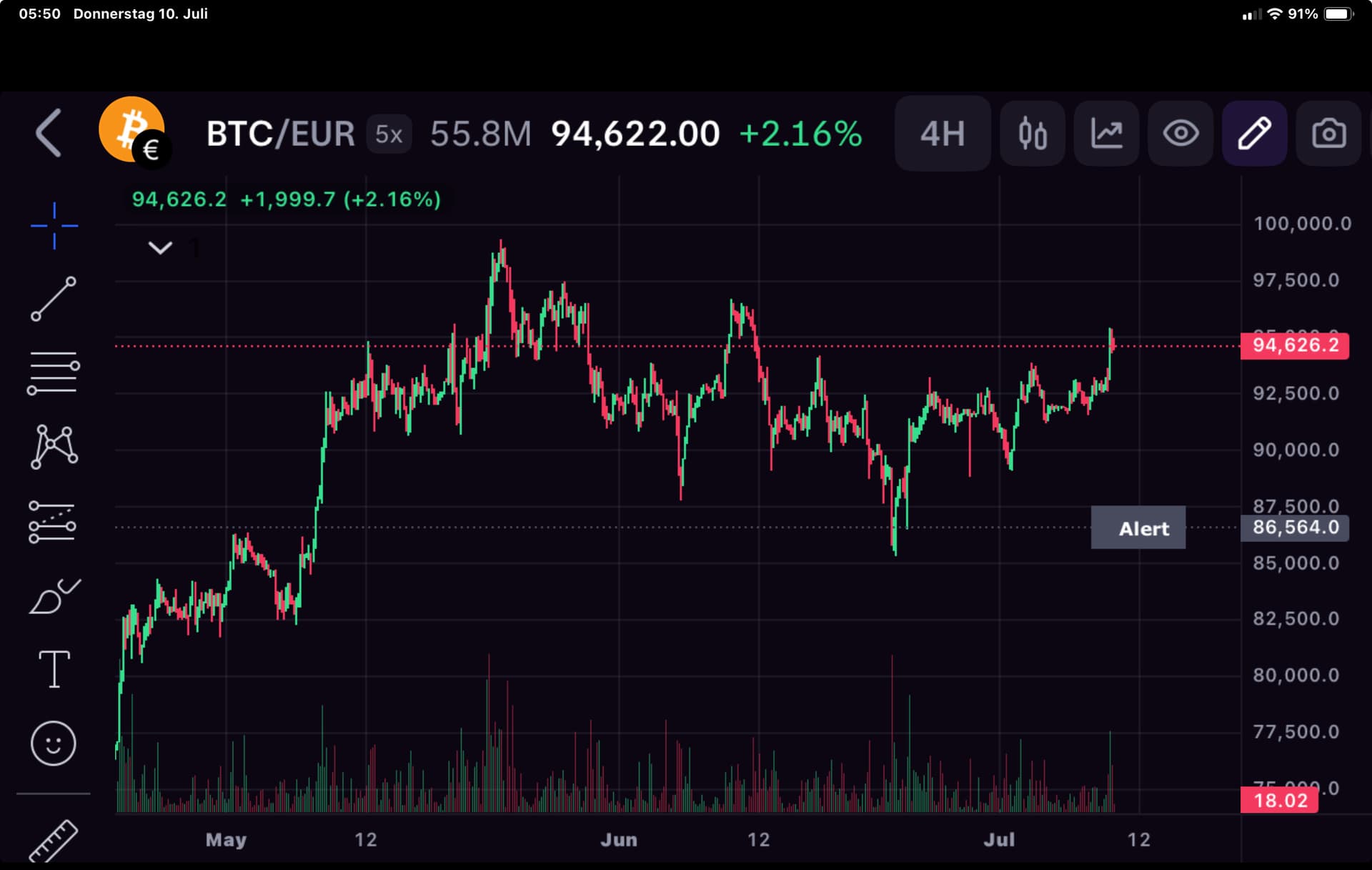The width and height of the screenshot is (1372, 870).
Task: Click the 94,626.2 price tag on the axis
Action: point(1296,345)
